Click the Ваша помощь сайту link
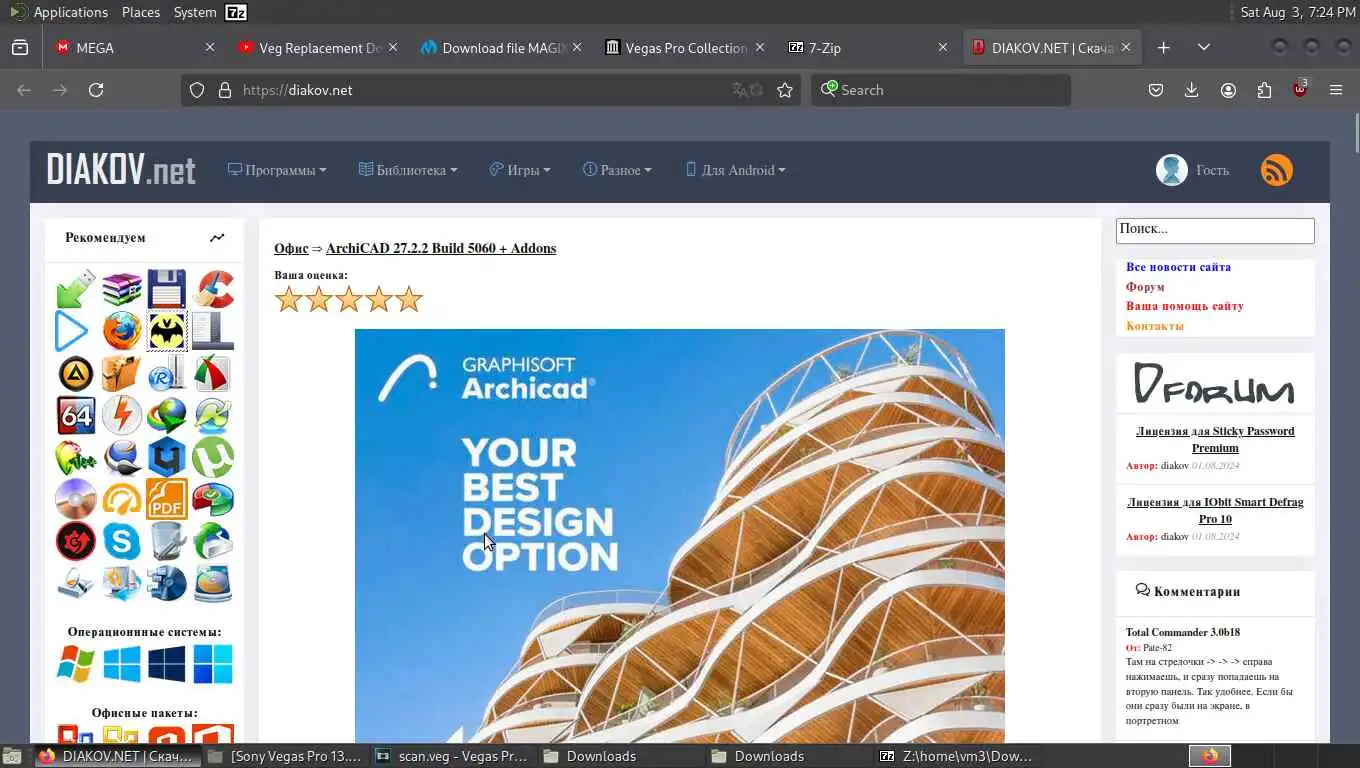 coord(1185,306)
